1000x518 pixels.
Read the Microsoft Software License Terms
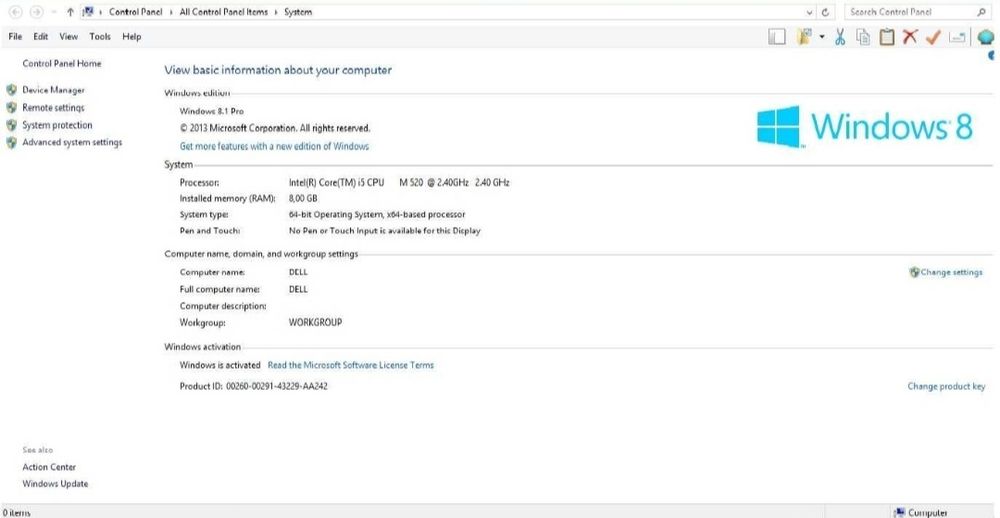click(351, 366)
